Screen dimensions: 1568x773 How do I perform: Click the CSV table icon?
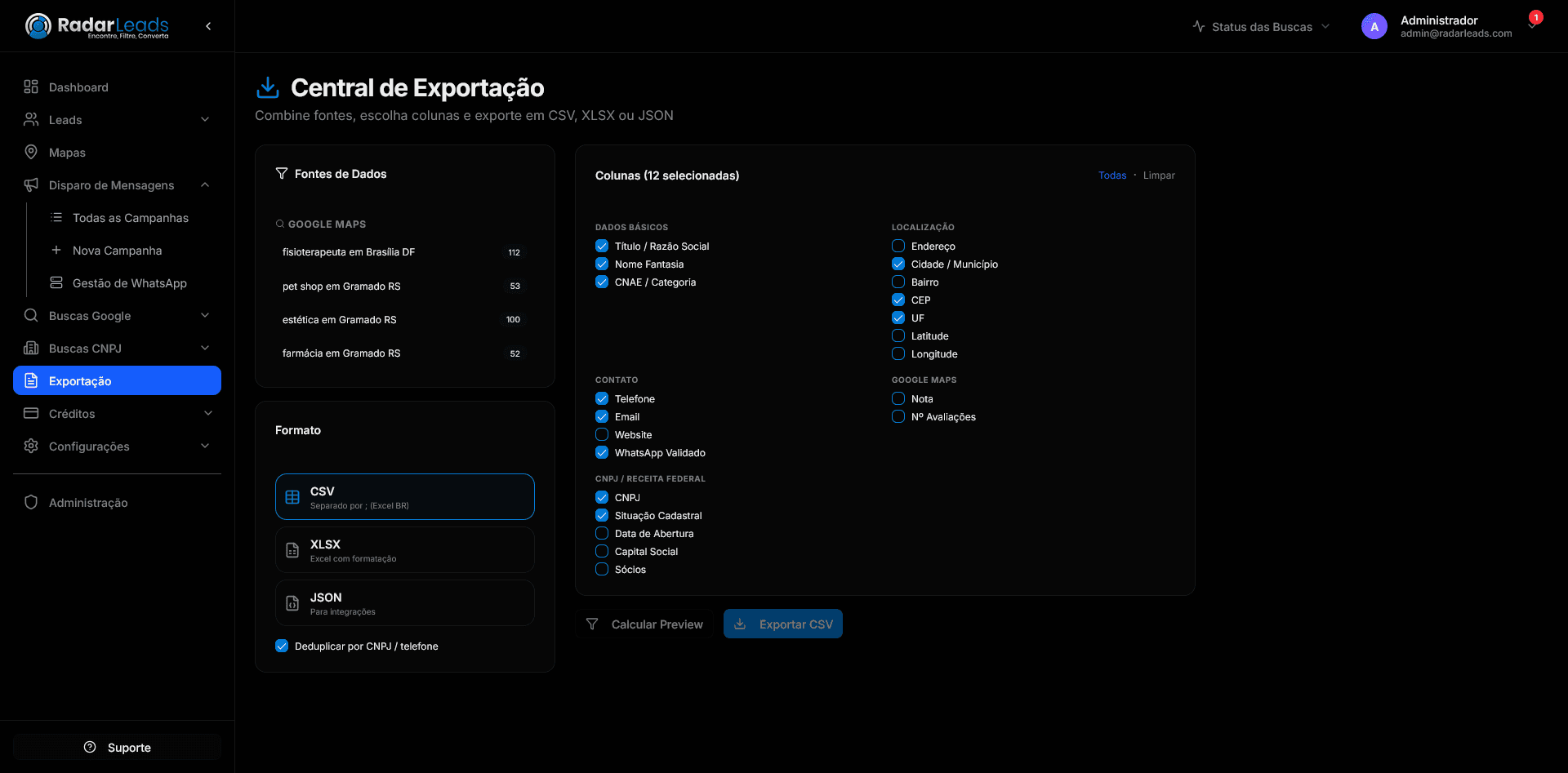pos(292,497)
